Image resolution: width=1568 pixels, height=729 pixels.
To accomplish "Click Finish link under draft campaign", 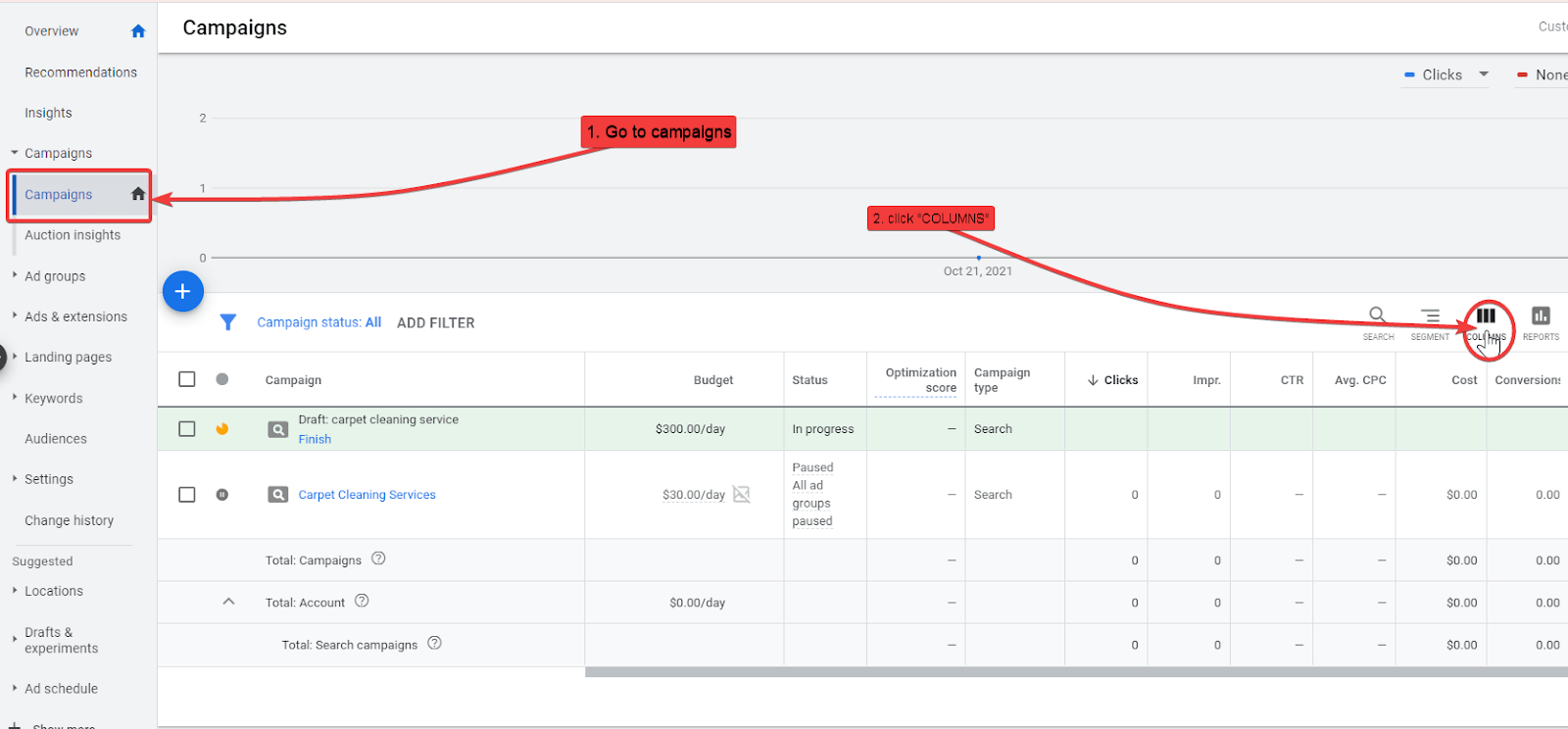I will 315,439.
